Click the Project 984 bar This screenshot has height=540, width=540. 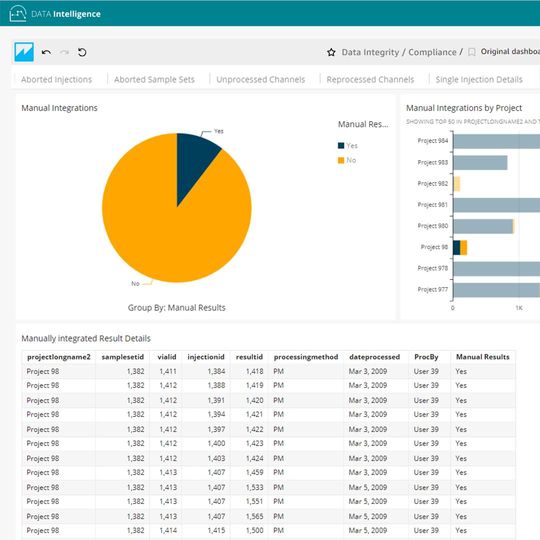[x=496, y=142]
